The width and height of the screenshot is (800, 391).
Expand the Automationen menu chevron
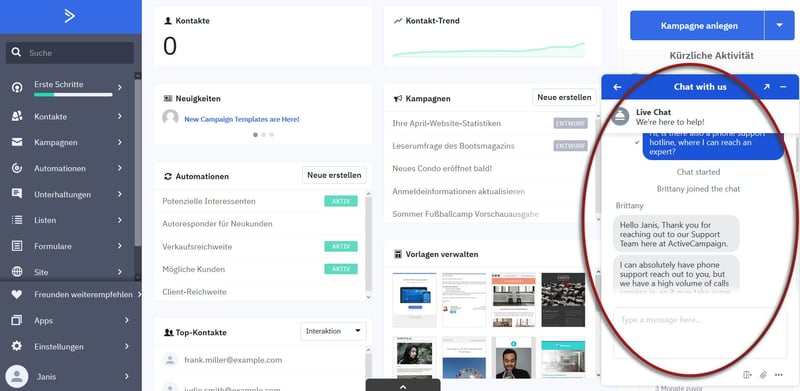[119, 168]
